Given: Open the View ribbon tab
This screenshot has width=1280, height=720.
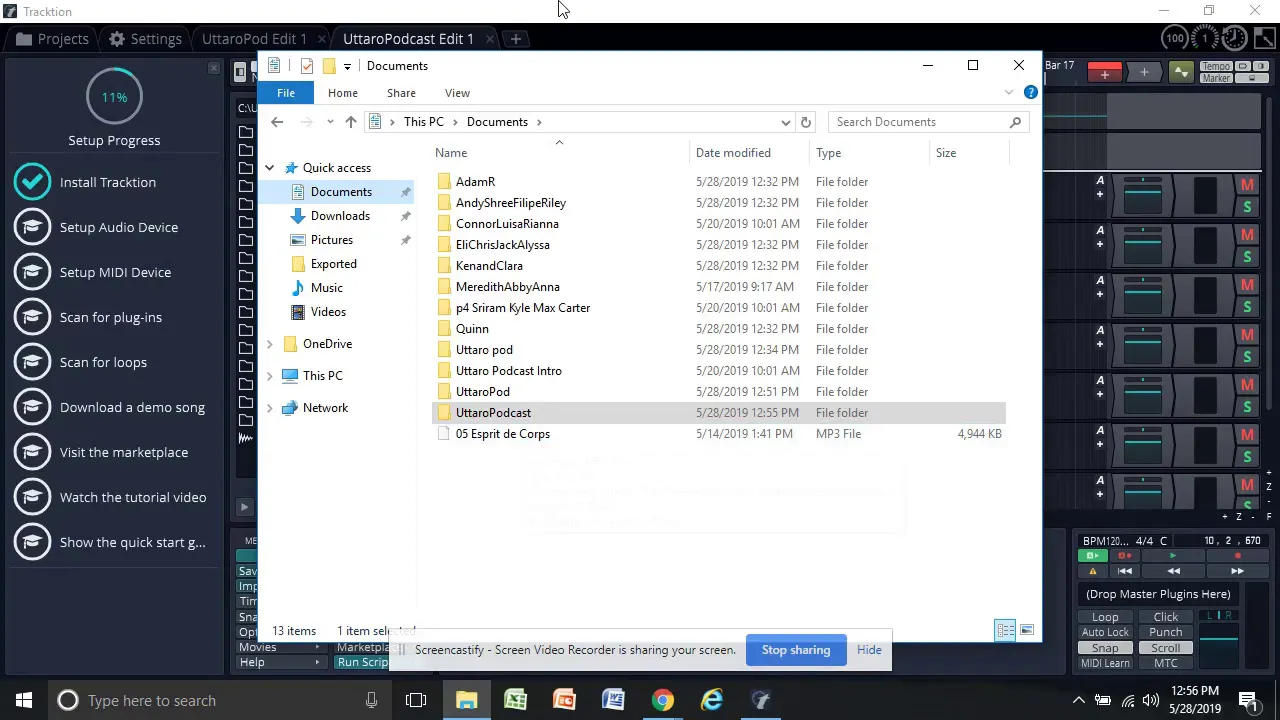Looking at the screenshot, I should click(457, 93).
